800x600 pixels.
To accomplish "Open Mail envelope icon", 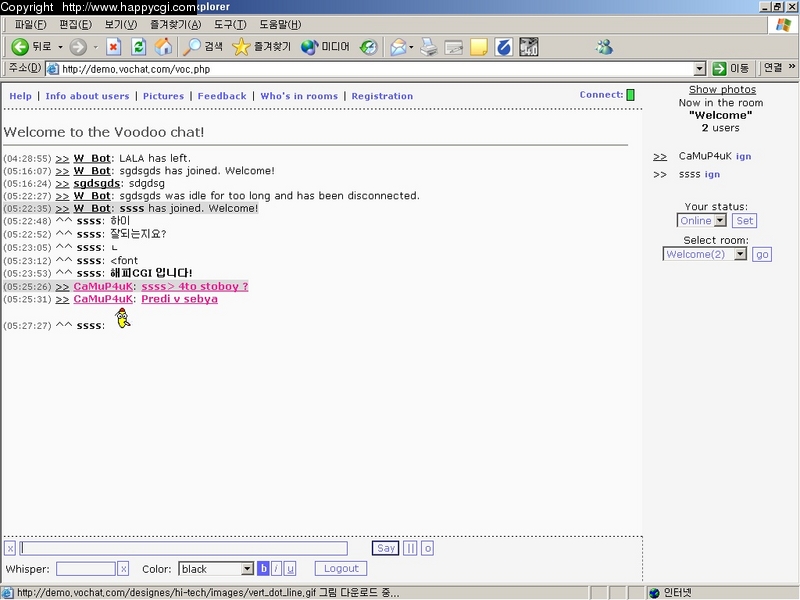I will point(398,47).
